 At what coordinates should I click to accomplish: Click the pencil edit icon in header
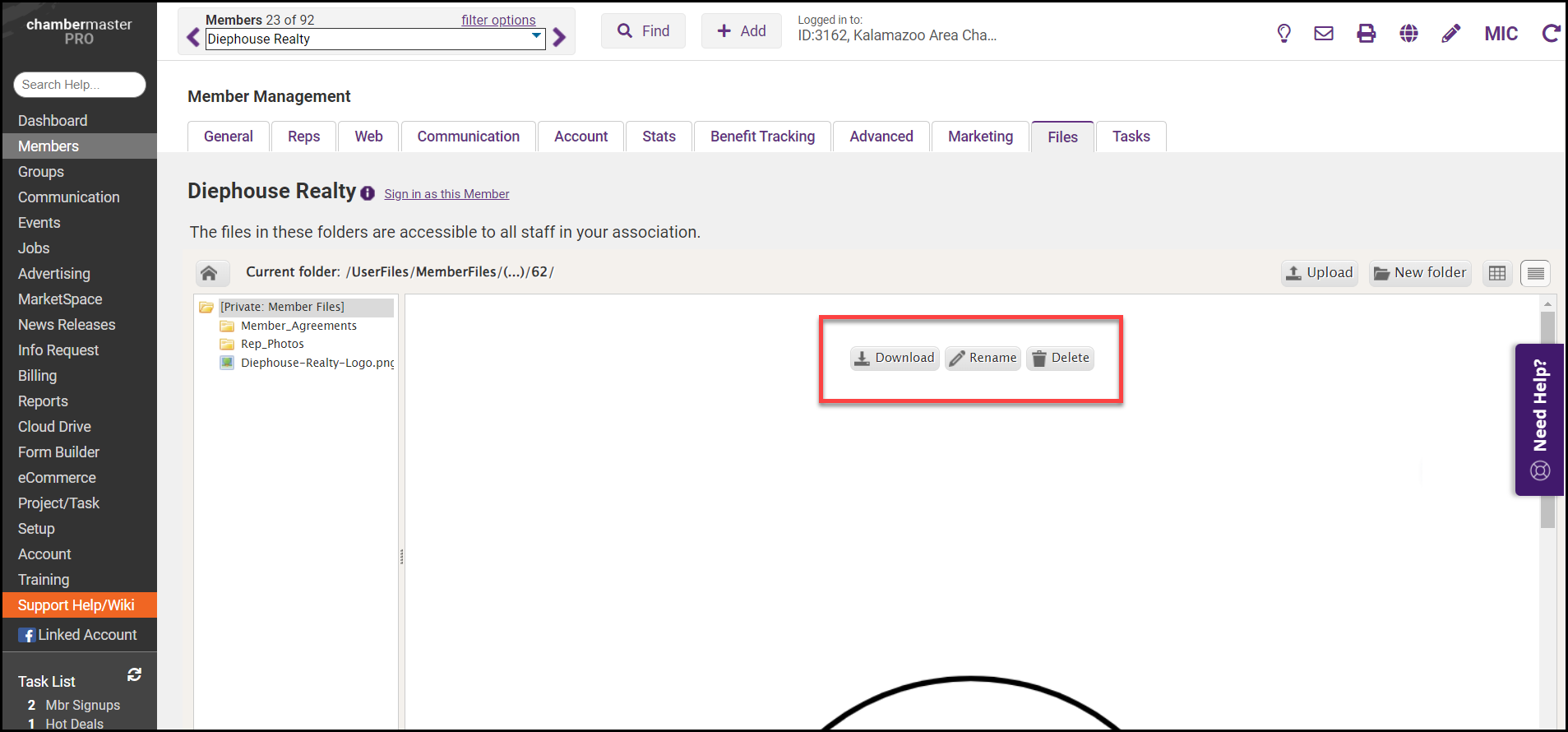coord(1451,34)
